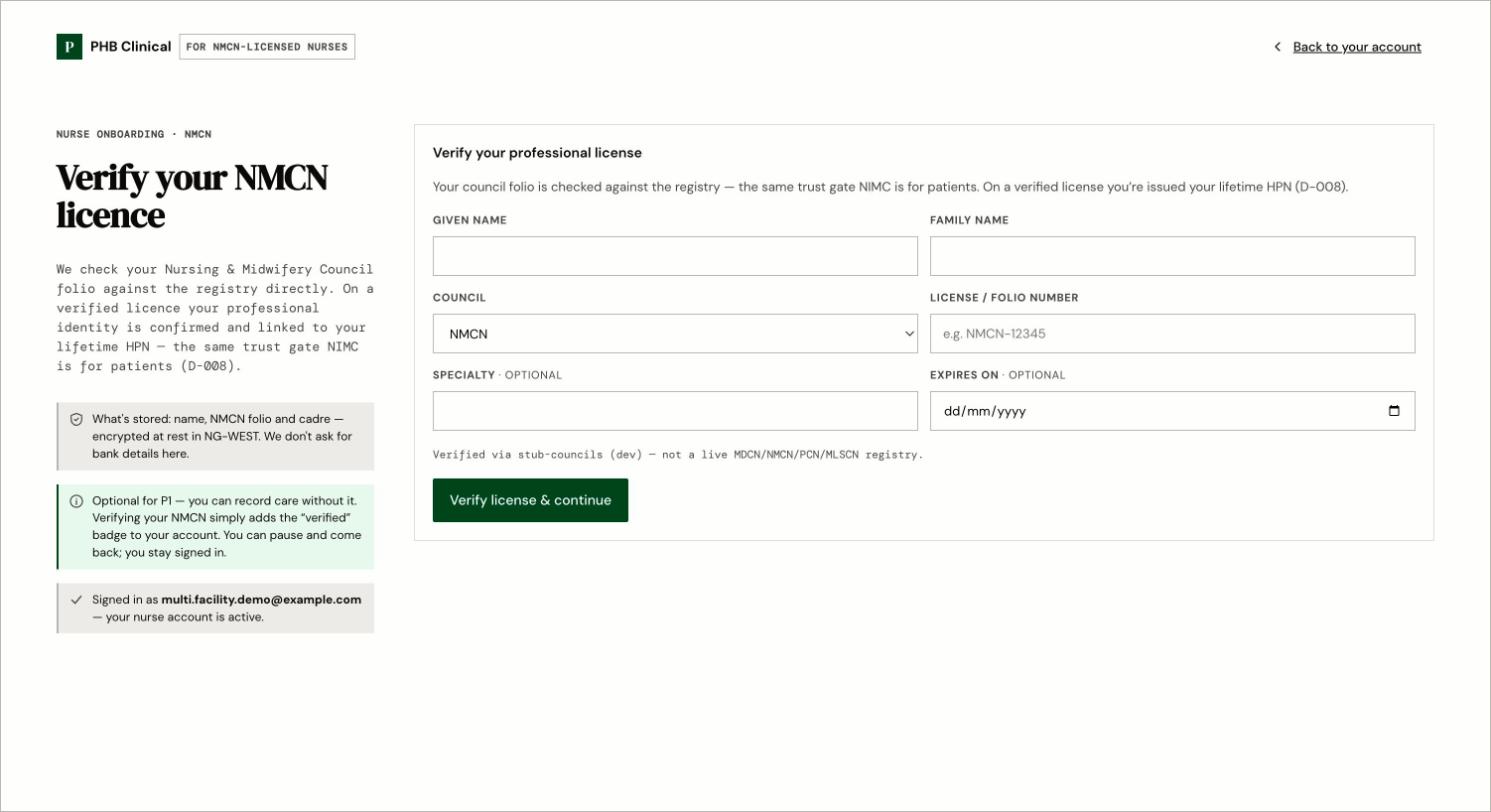The width and height of the screenshot is (1491, 812).
Task: Click the SPECIALTY · OPTIONAL label
Action: 497,375
